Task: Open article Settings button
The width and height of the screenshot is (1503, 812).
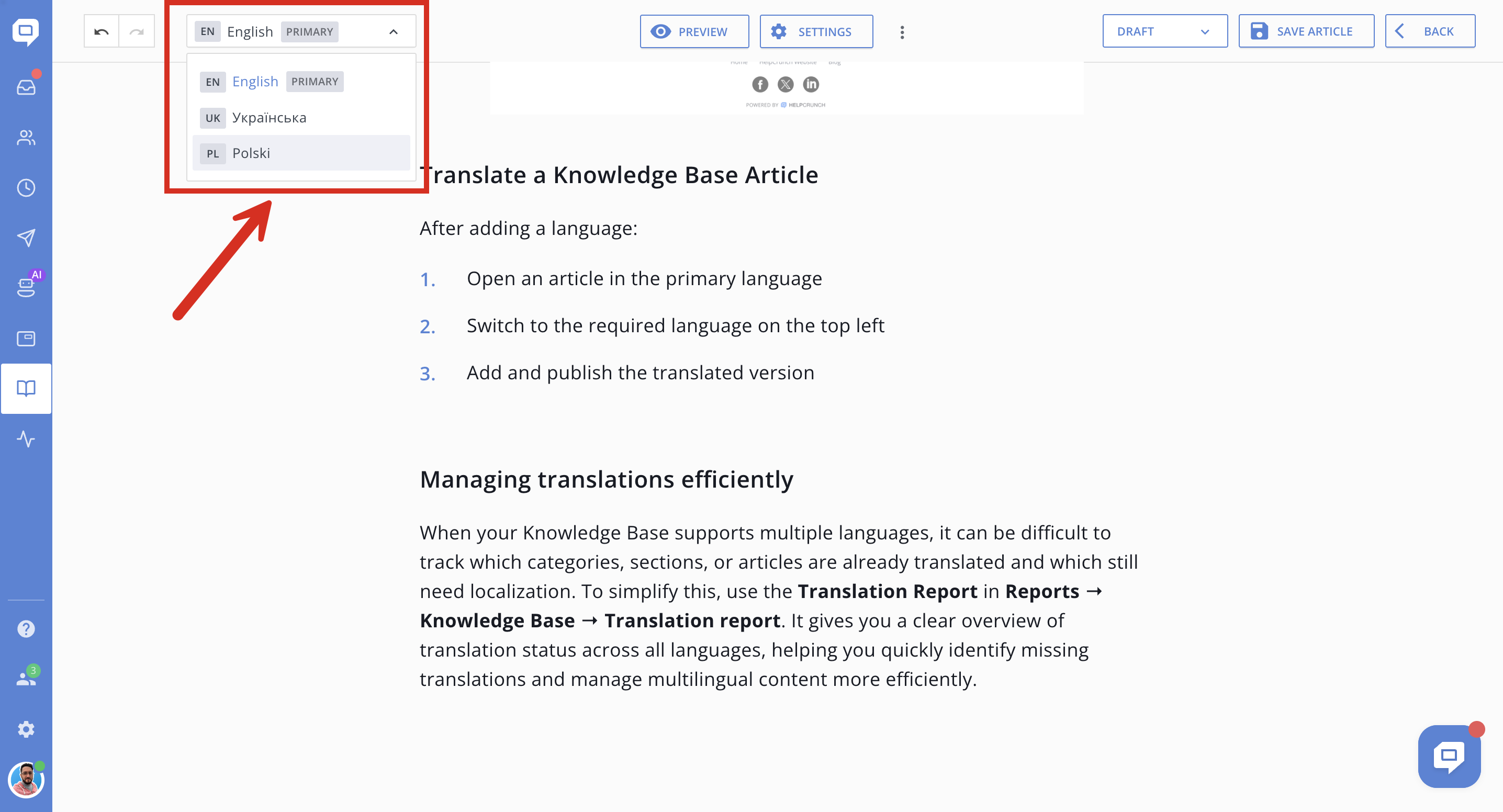Action: (x=816, y=31)
